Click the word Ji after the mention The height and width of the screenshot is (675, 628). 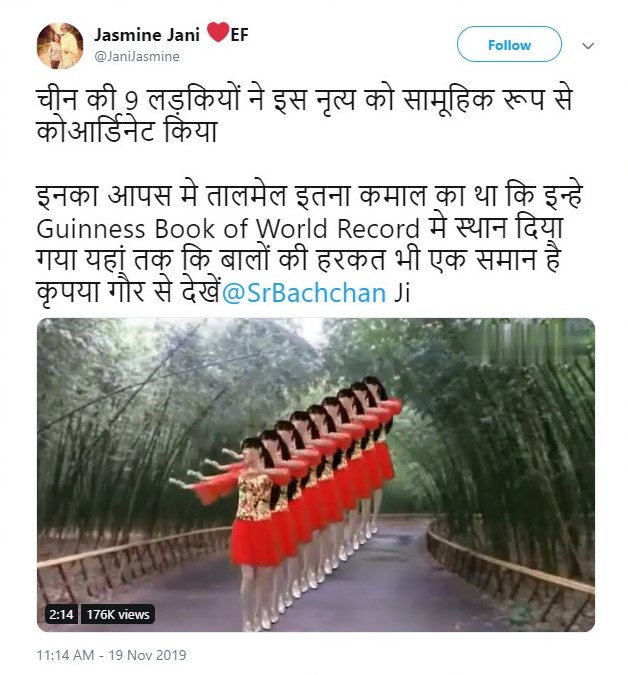(x=402, y=293)
